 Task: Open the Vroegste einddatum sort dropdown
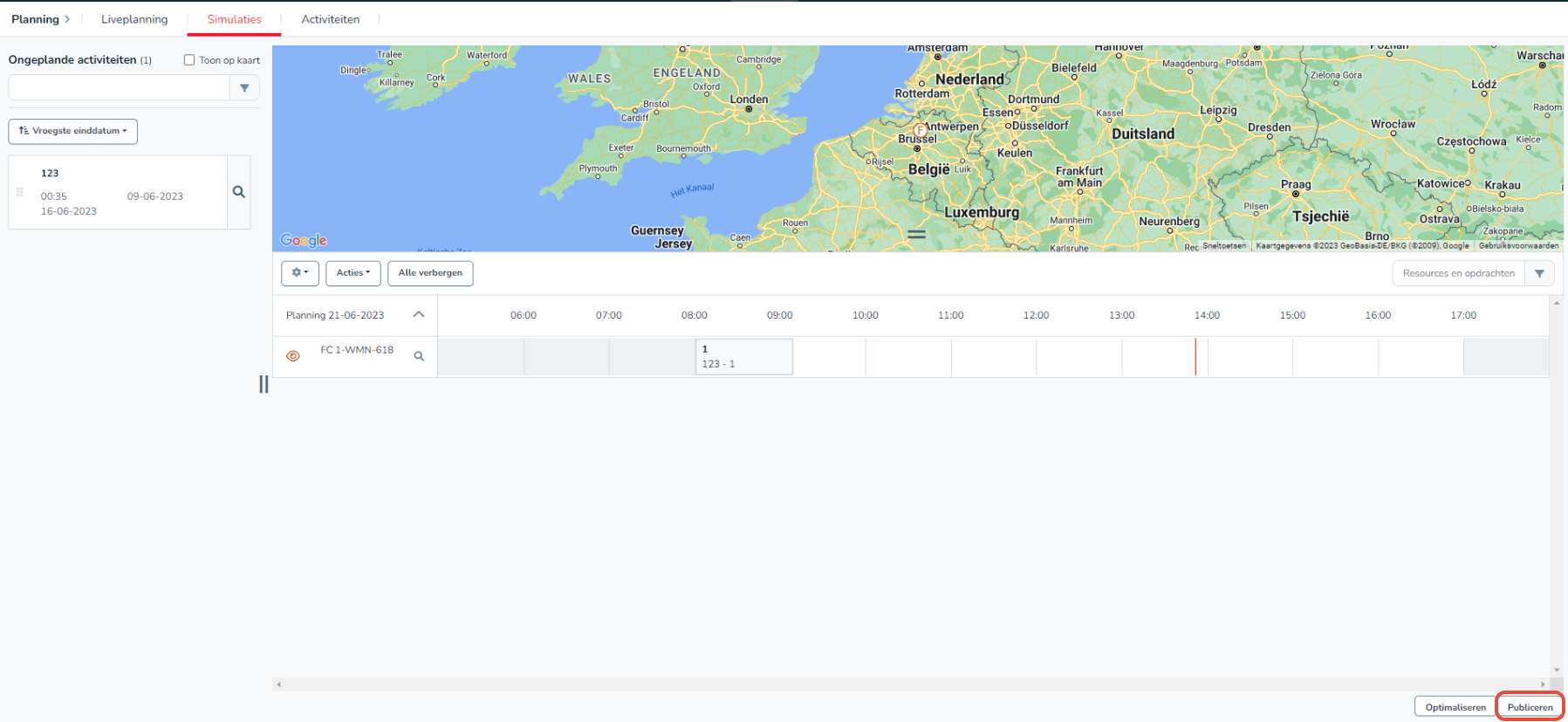tap(73, 131)
